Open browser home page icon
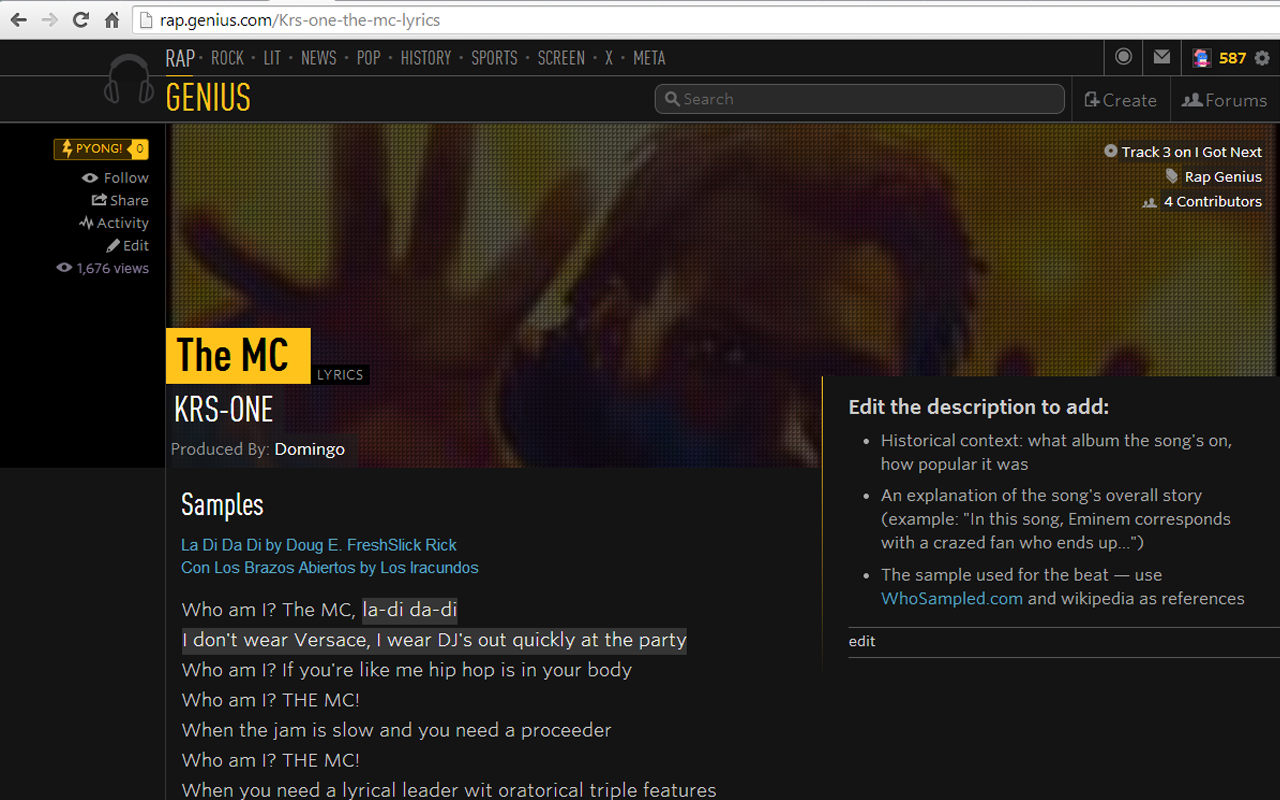Screen dimensions: 1280x800 [112, 20]
